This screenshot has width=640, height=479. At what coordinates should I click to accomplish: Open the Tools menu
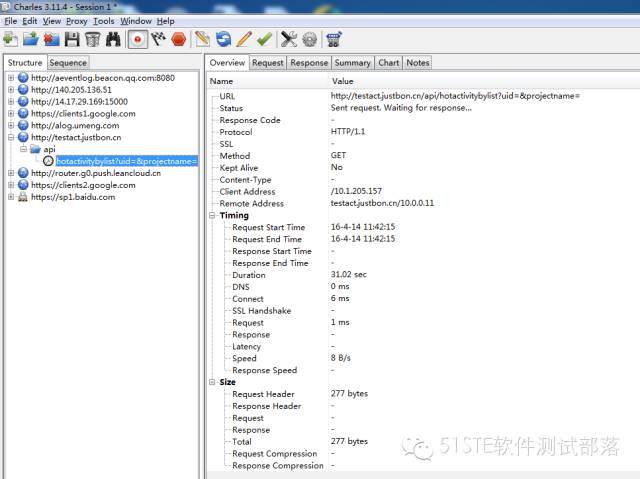tap(104, 21)
